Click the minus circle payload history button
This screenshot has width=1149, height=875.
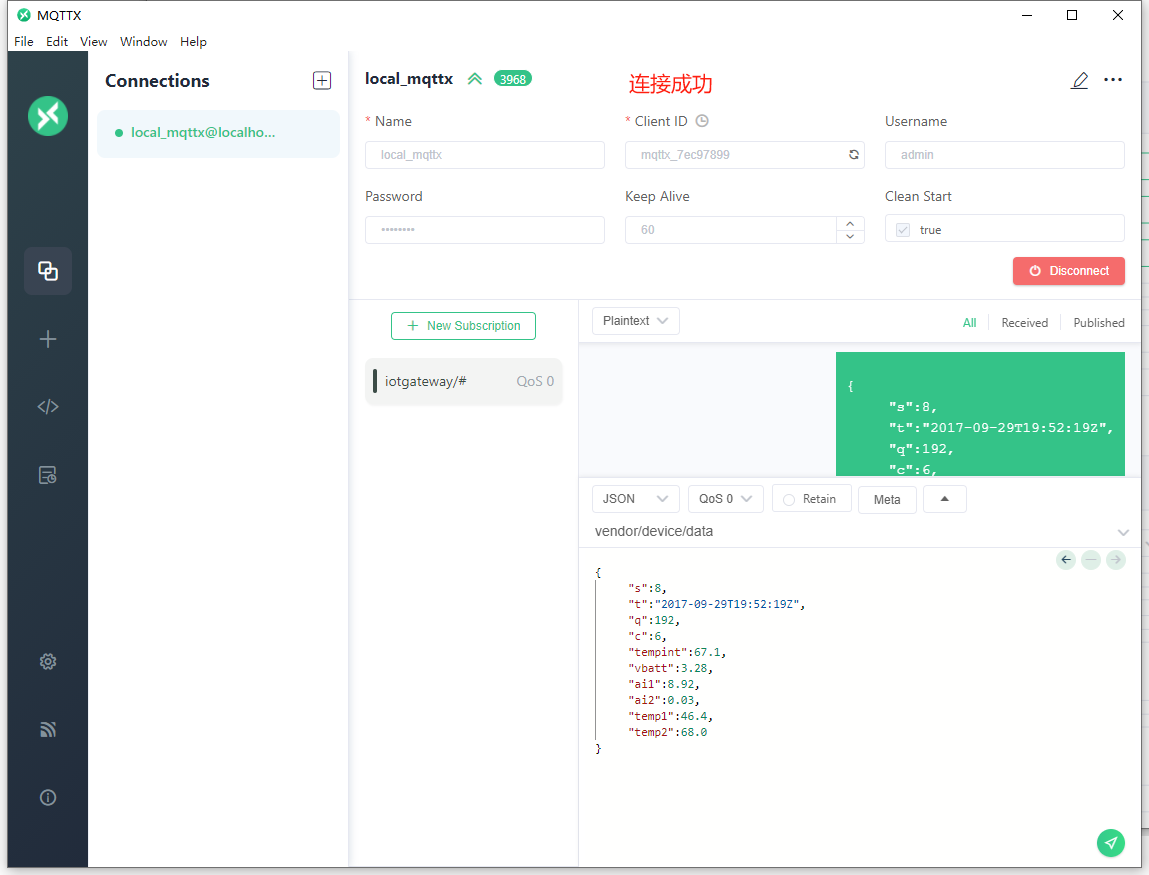(x=1091, y=560)
